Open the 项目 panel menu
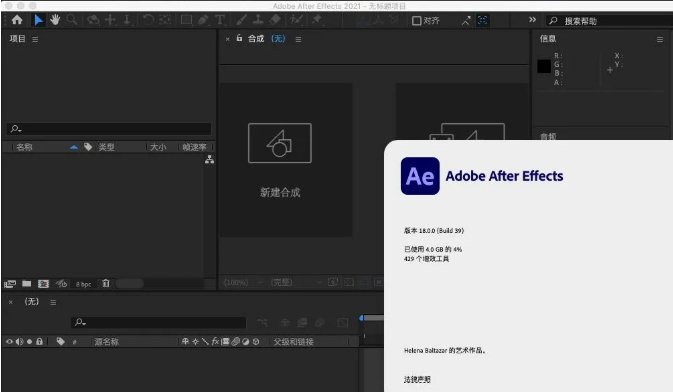Screen dimensions: 673x392 [x=35, y=39]
